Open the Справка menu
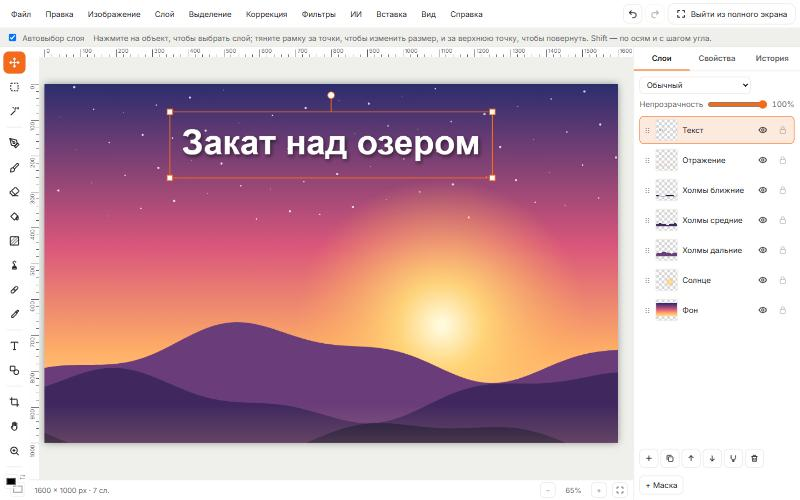This screenshot has width=800, height=500. pyautogui.click(x=466, y=14)
